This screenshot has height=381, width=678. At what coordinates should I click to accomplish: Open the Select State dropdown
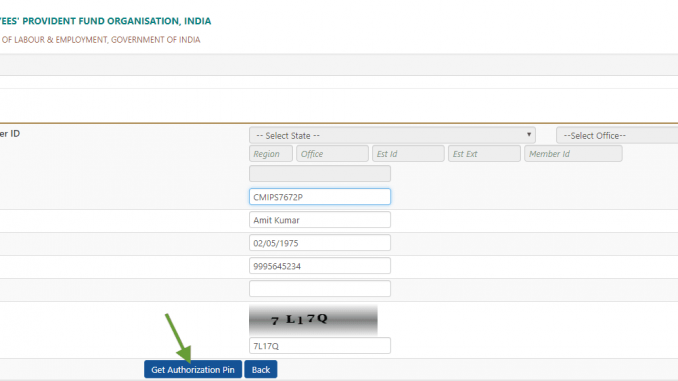click(x=392, y=135)
